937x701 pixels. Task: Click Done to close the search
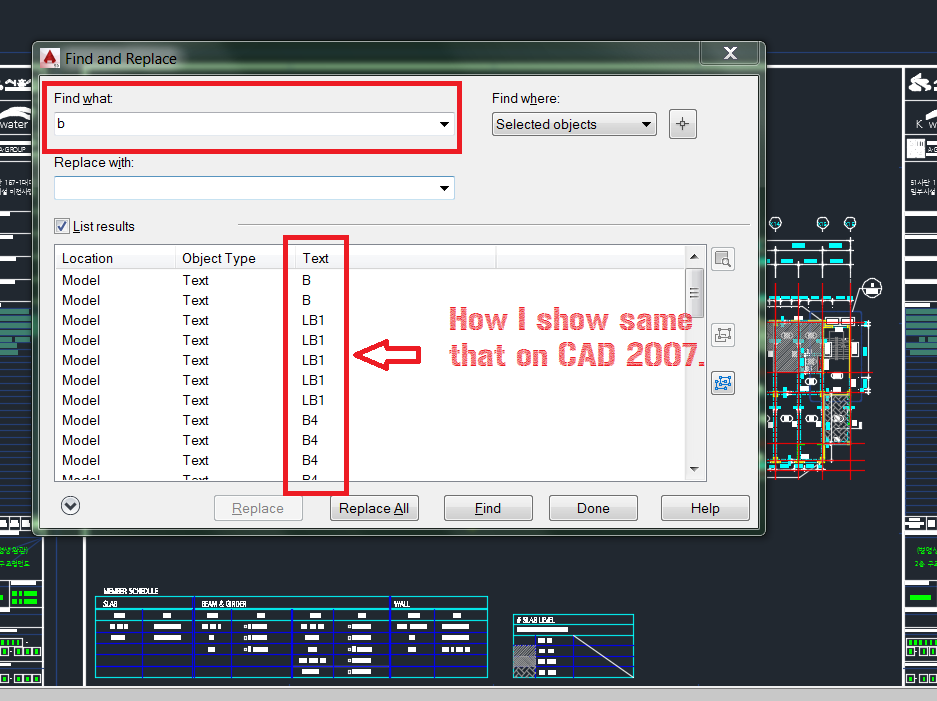pyautogui.click(x=593, y=507)
